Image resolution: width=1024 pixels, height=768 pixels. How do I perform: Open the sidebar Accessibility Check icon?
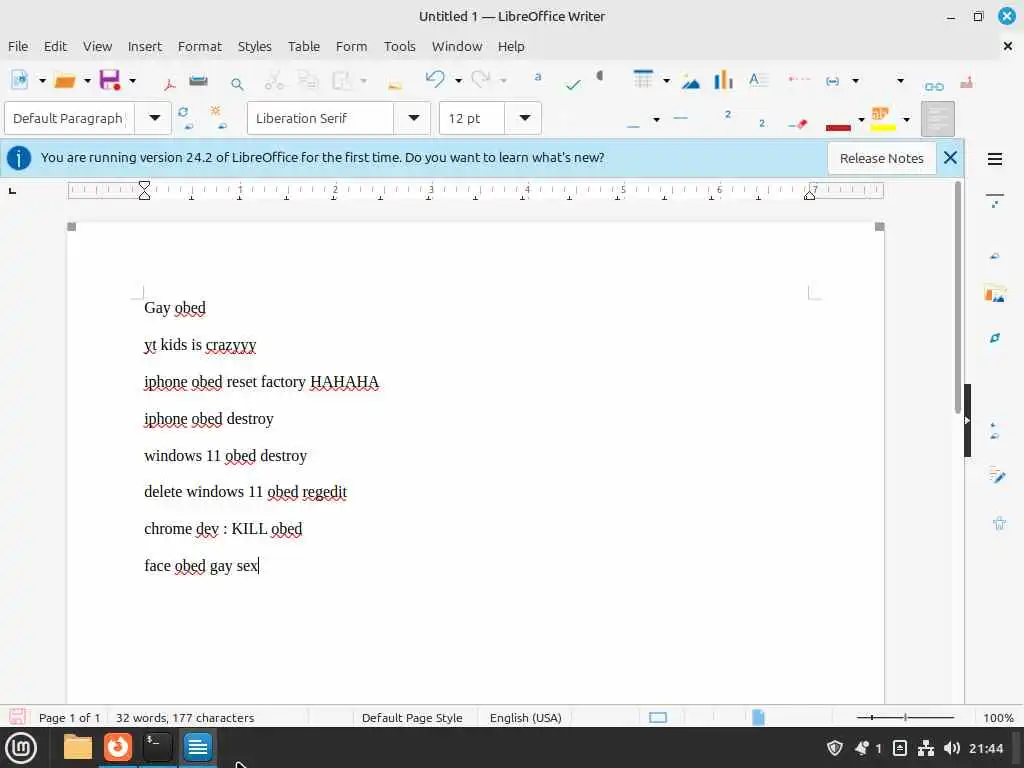coord(999,523)
